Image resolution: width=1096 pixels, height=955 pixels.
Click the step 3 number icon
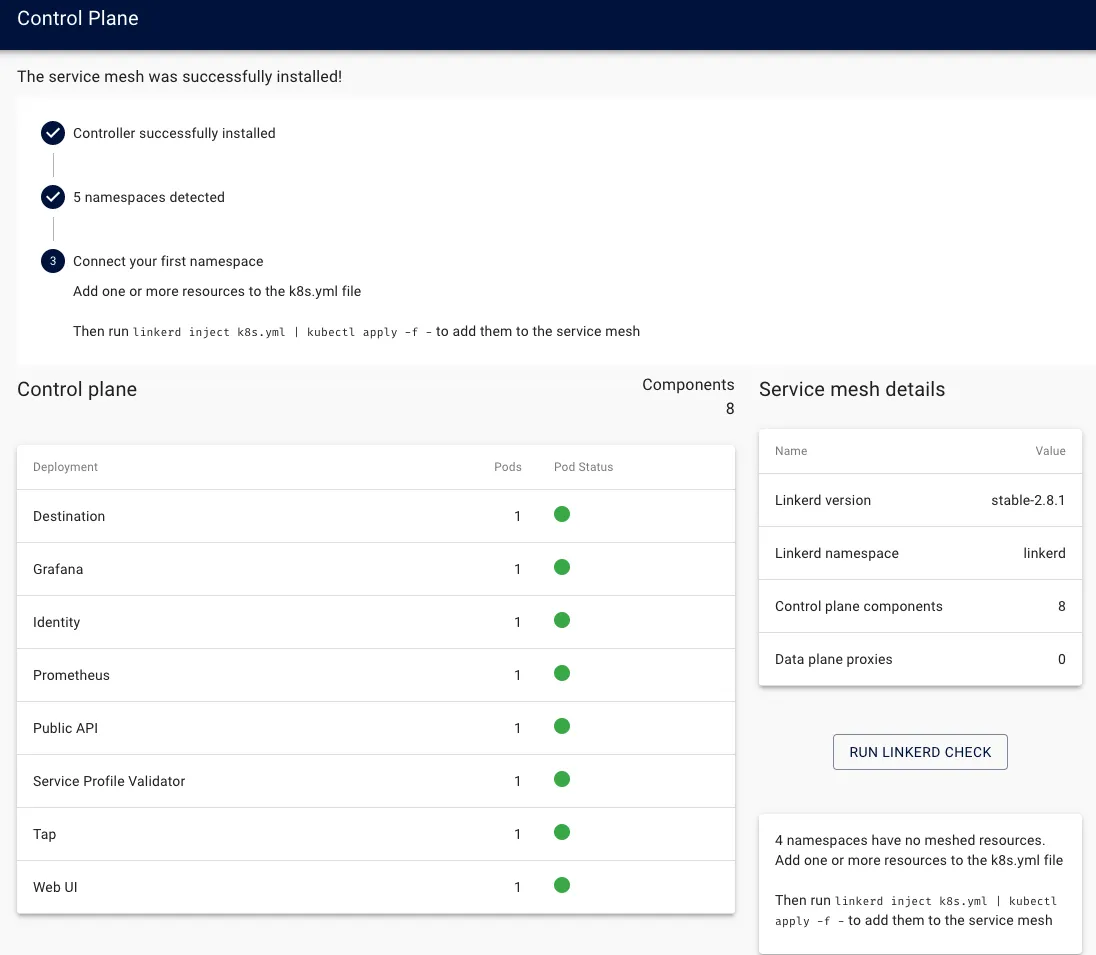tap(52, 261)
